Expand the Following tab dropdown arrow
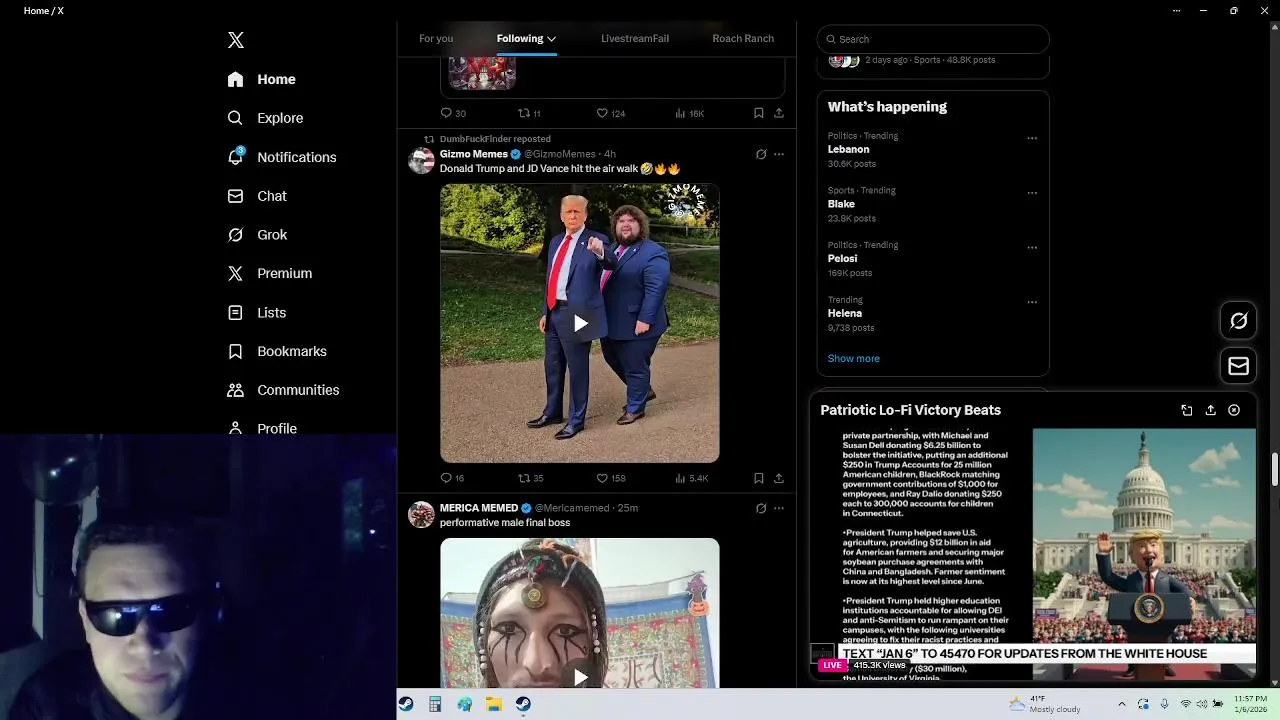Screen dimensions: 1280x720 [551, 39]
